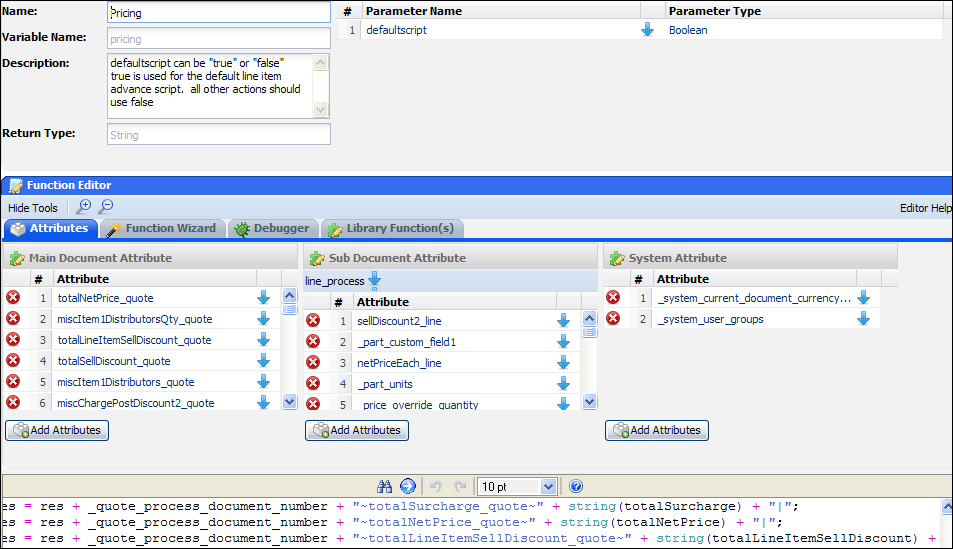Zoom in the function editor
Viewport: 953px width, 549px height.
coord(83,207)
